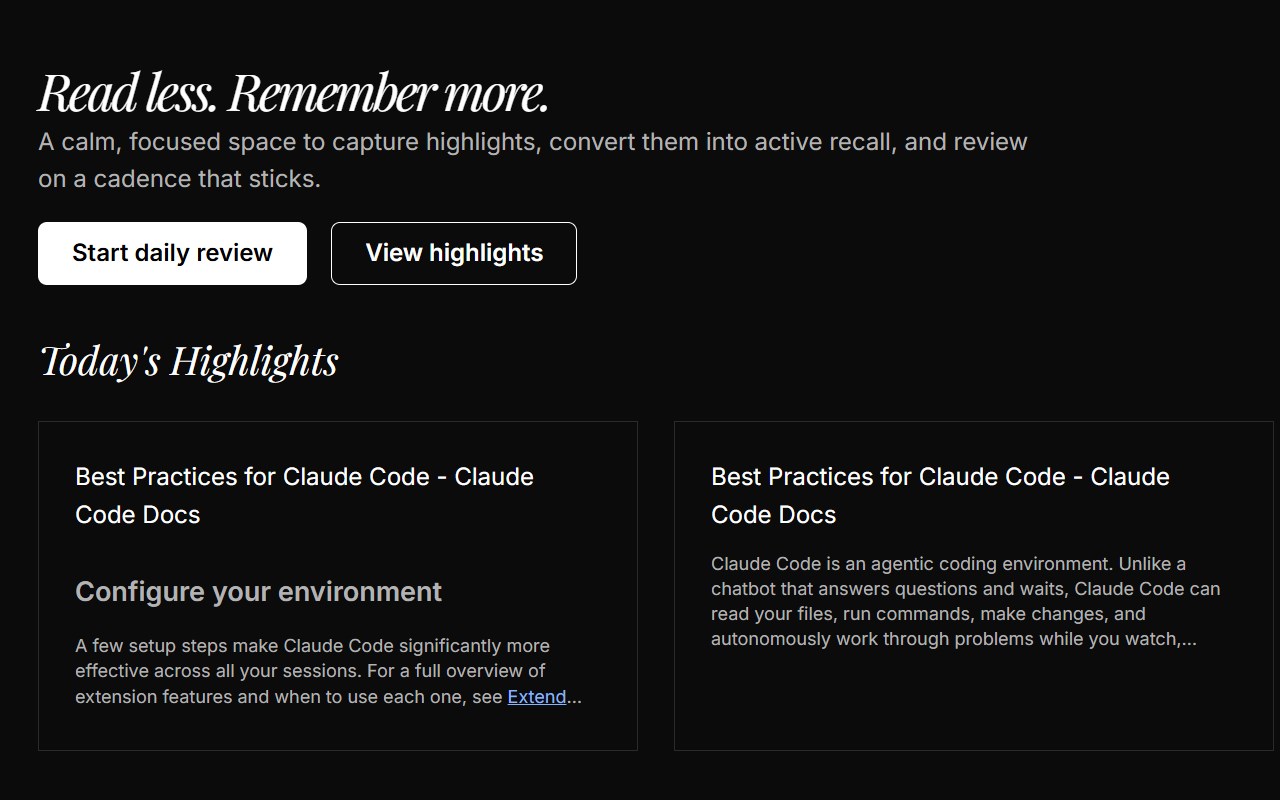Click the Configure your environment heading

click(258, 592)
